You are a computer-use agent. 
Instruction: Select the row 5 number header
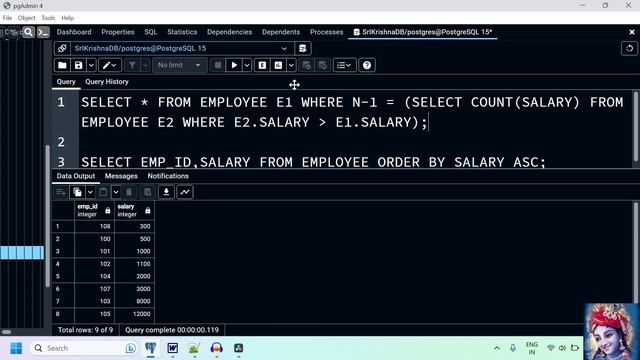[x=63, y=276]
